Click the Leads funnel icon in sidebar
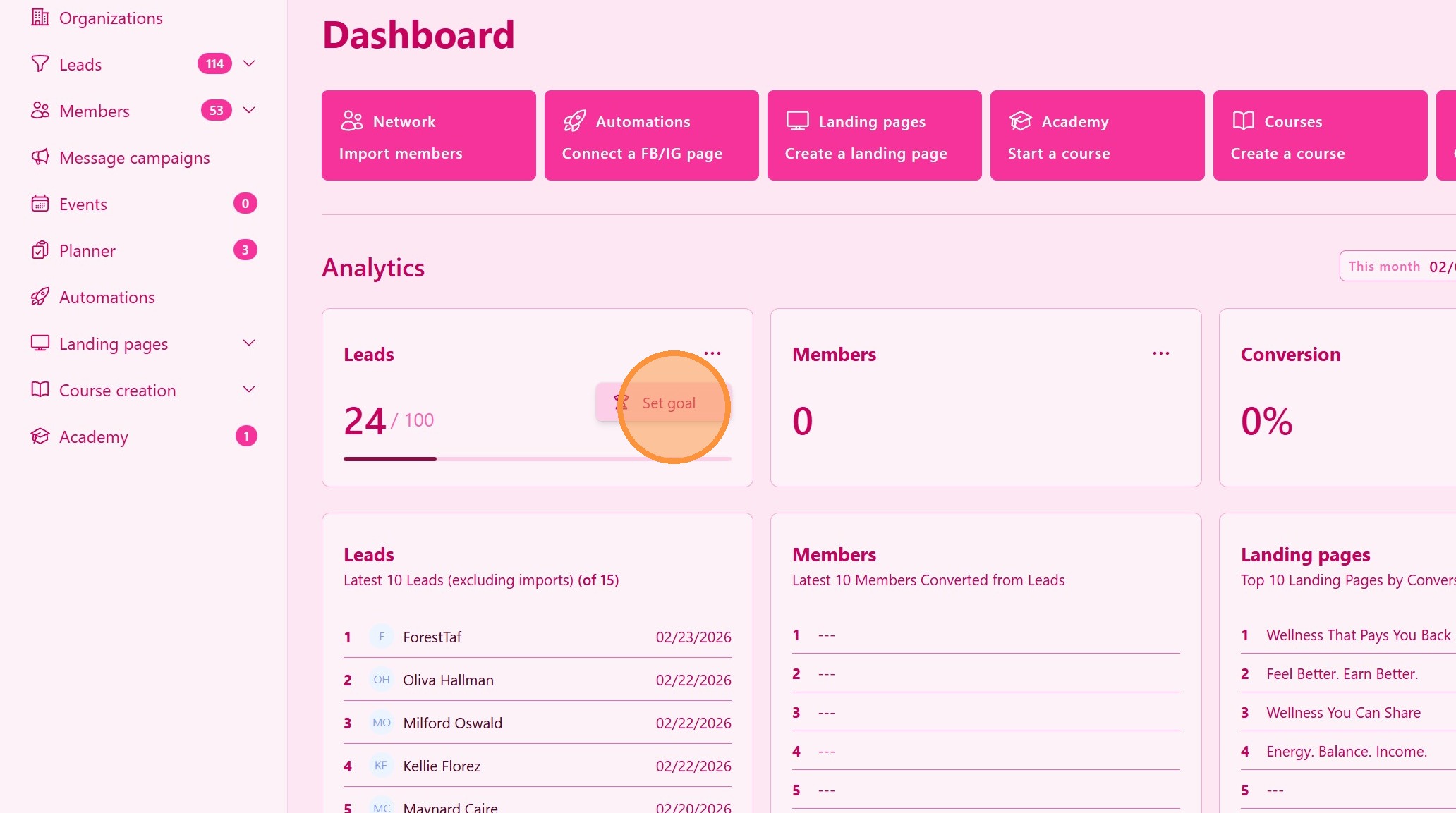The image size is (1456, 813). coord(40,64)
